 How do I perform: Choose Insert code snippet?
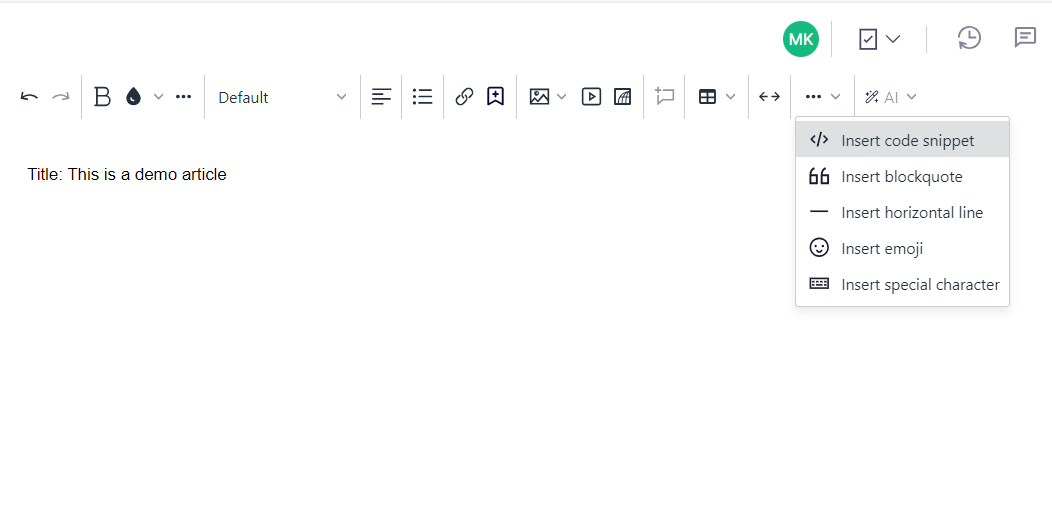tap(902, 140)
